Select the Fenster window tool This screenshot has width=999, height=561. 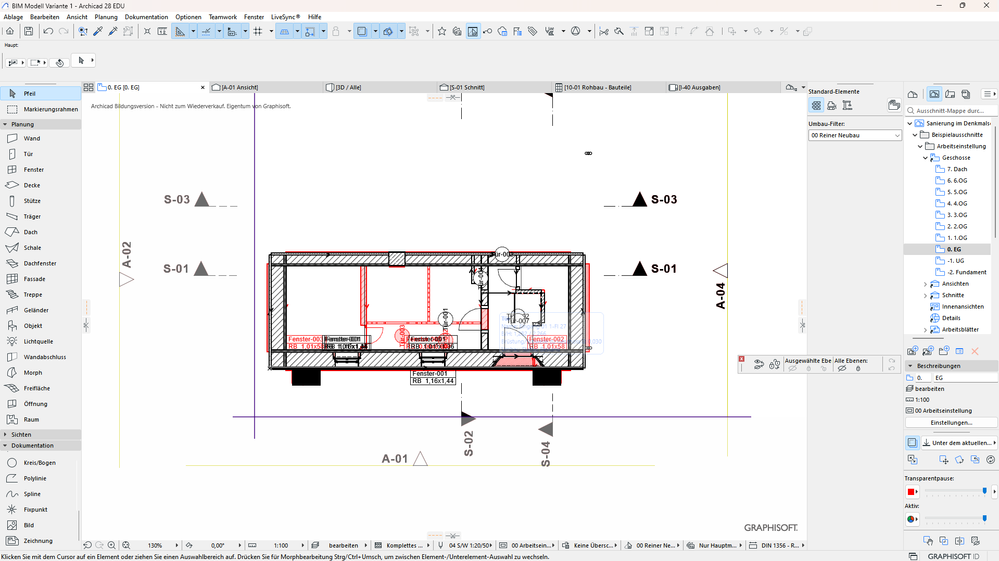tap(33, 170)
